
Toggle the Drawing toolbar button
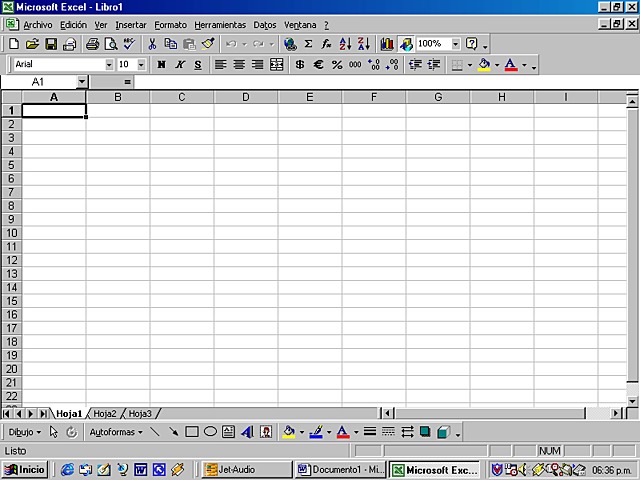(x=406, y=44)
